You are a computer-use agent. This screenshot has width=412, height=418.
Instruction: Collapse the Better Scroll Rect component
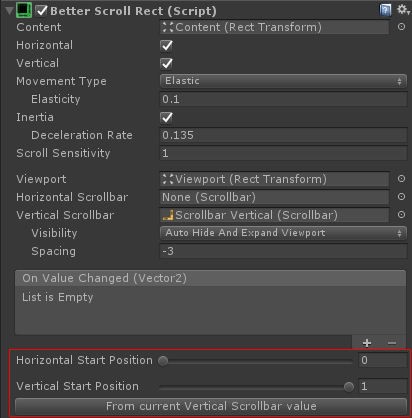(x=9, y=11)
